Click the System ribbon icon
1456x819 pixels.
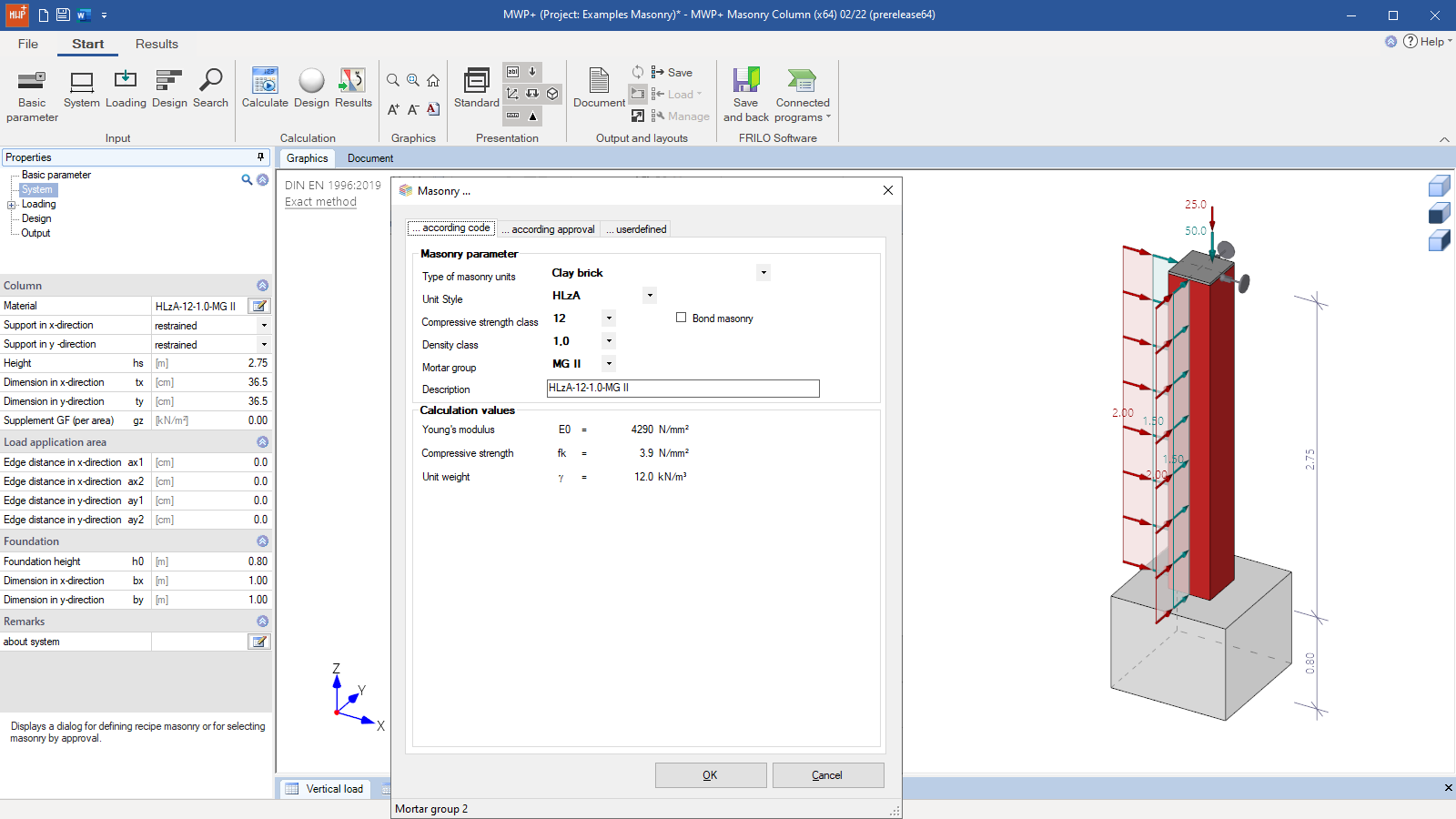click(x=82, y=88)
